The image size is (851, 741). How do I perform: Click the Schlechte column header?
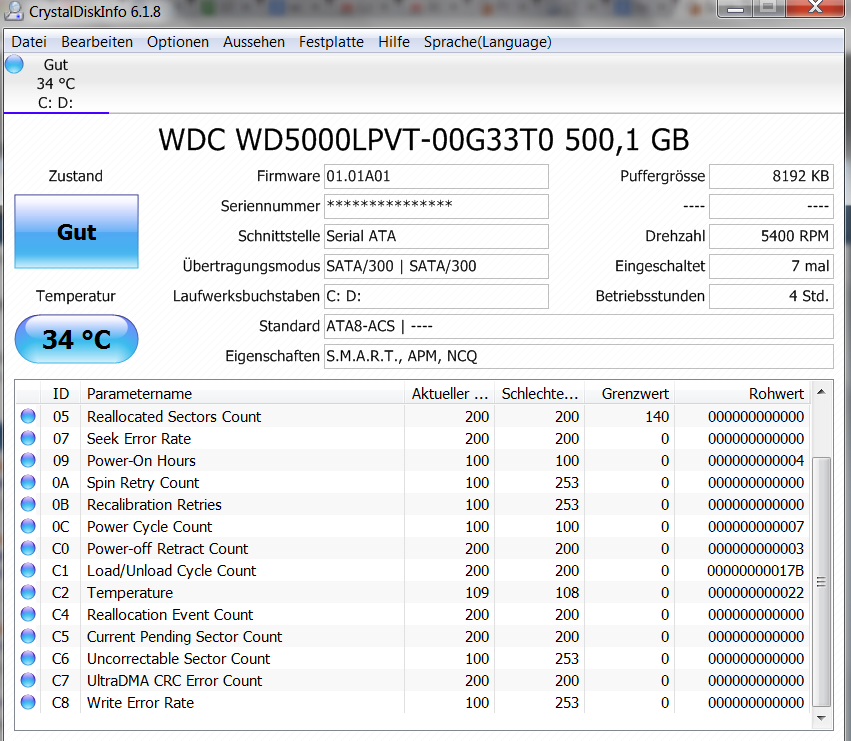(x=539, y=394)
